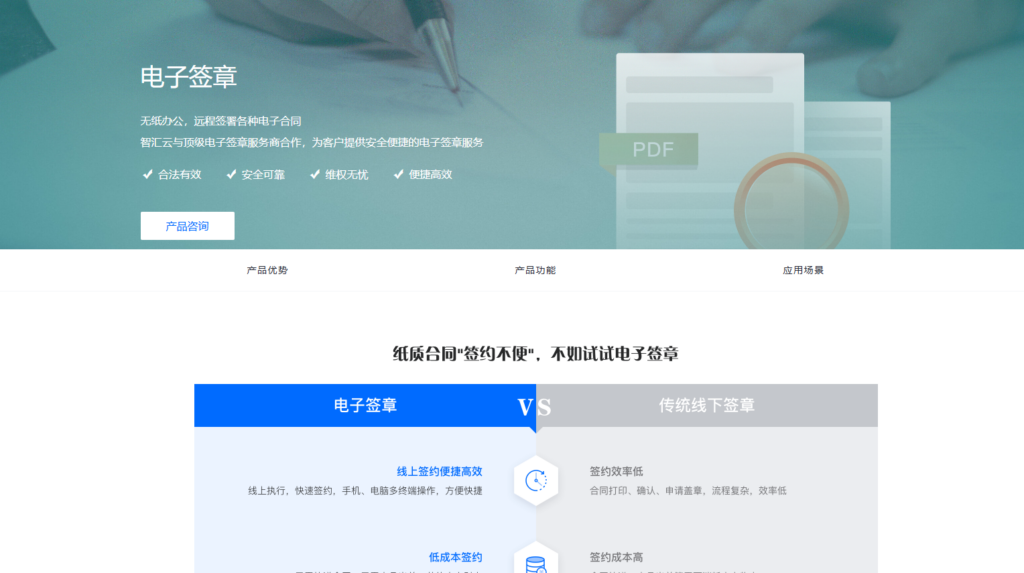Click the large 电子签章 banner title
Image resolution: width=1024 pixels, height=573 pixels.
coord(189,77)
